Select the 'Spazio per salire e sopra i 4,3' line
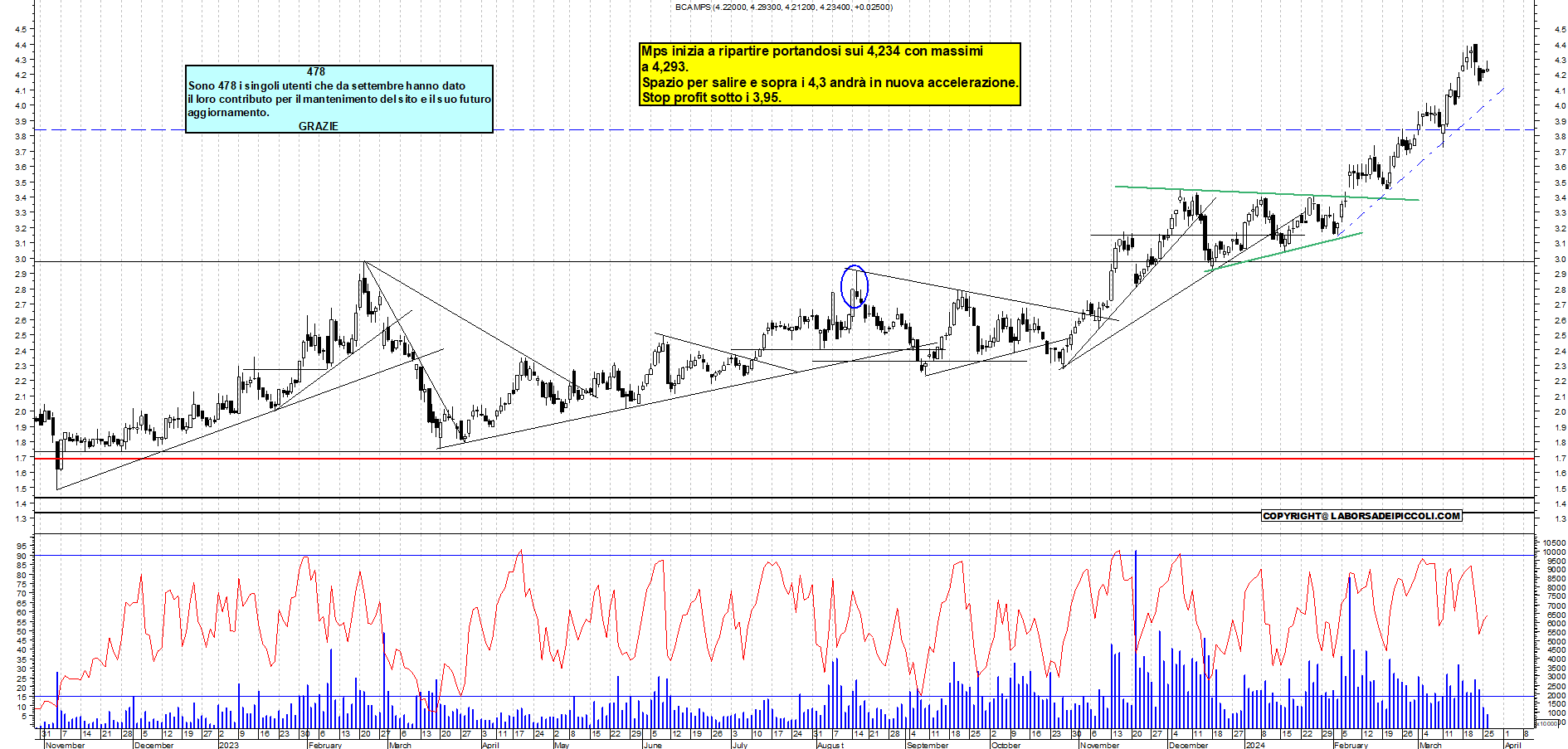The height and width of the screenshot is (749, 1568). pos(830,82)
